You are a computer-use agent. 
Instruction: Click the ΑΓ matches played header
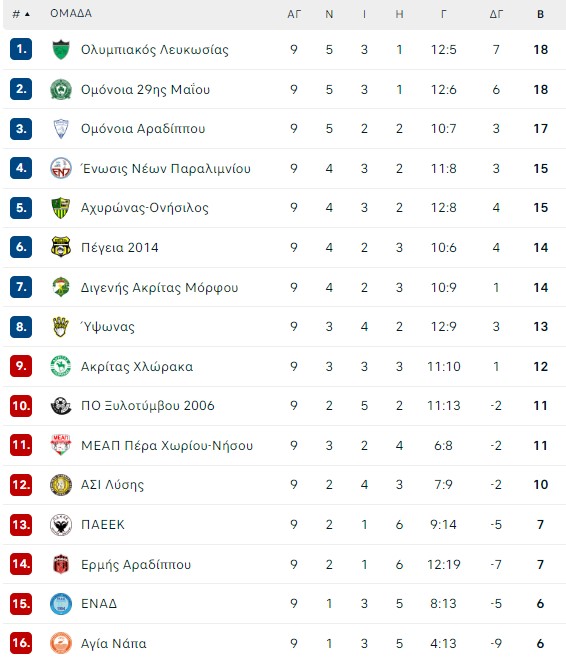pos(294,14)
